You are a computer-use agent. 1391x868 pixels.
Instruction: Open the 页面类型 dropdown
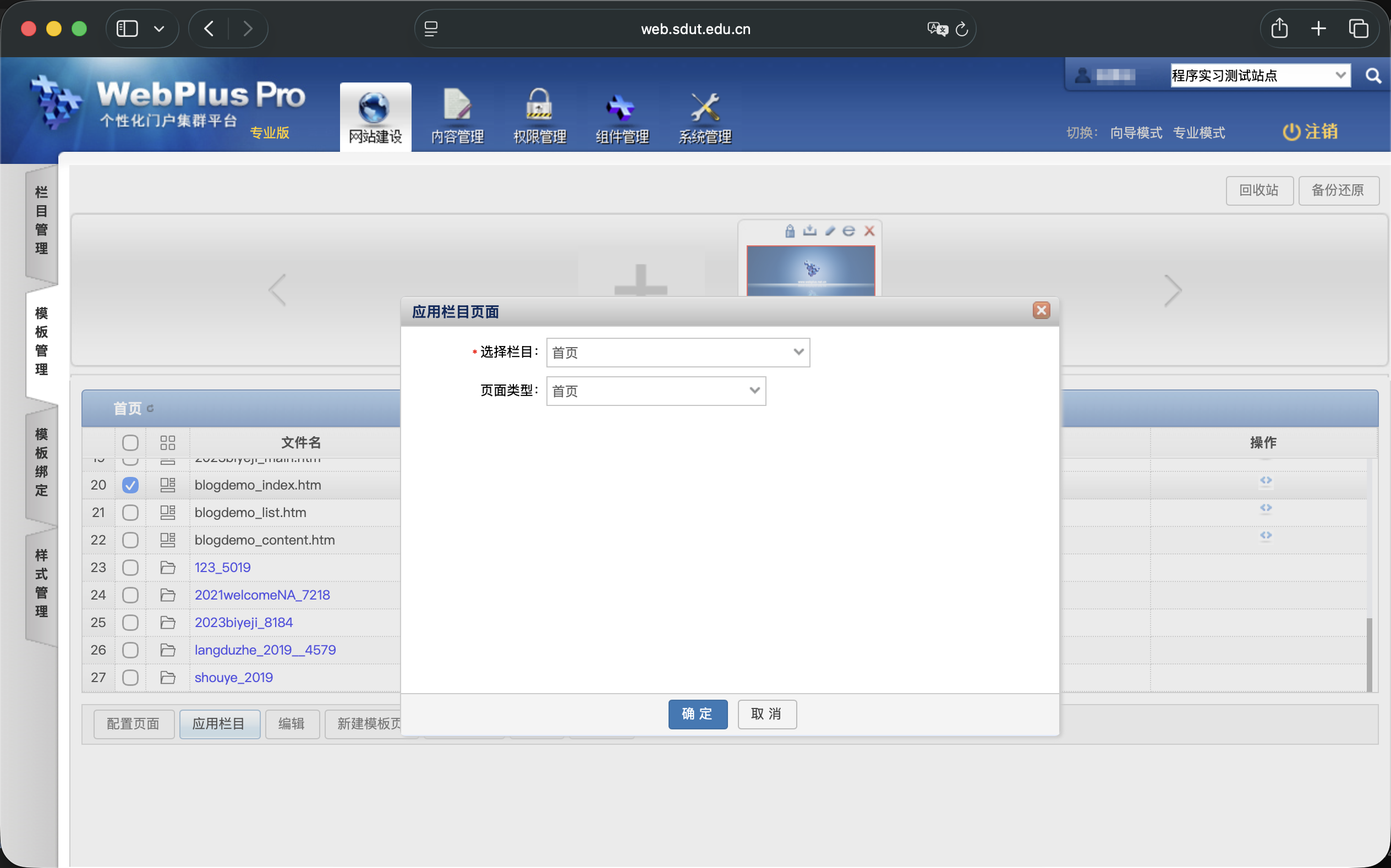coord(754,391)
